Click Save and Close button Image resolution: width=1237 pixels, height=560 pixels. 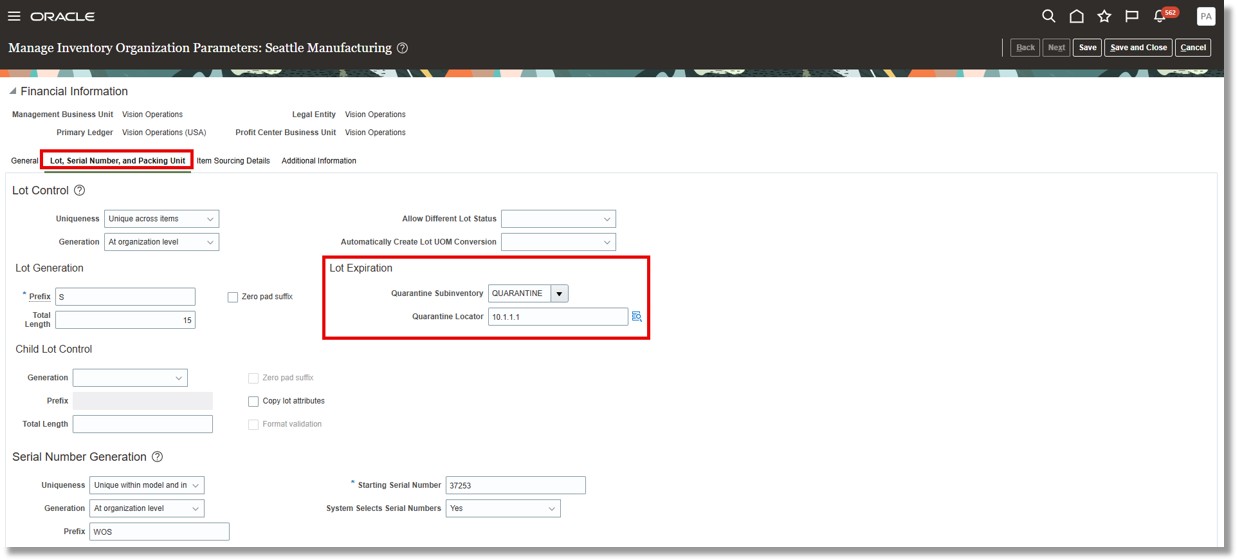point(1138,47)
